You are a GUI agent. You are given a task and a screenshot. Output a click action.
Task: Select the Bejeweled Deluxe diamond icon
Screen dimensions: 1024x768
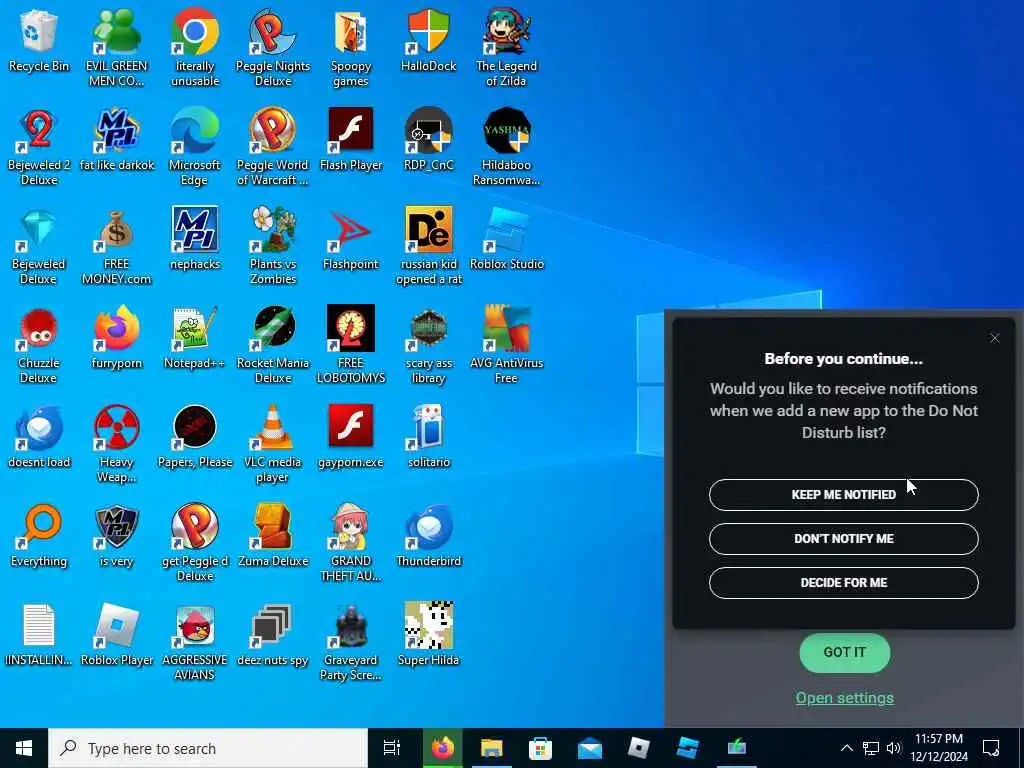pyautogui.click(x=39, y=229)
